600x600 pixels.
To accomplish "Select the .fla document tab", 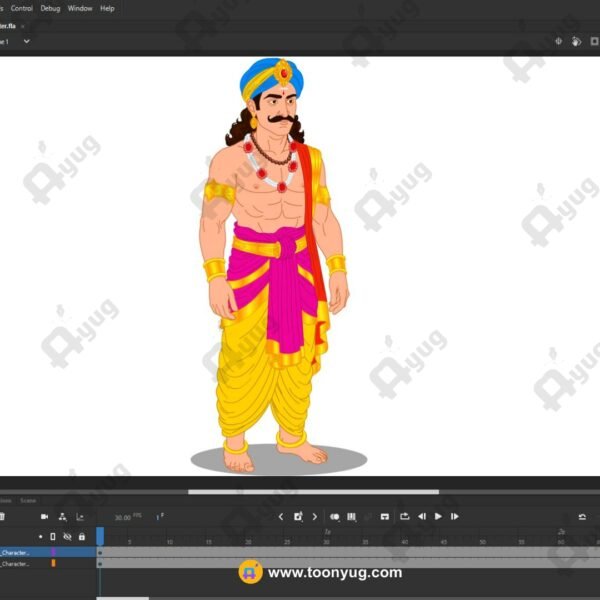I will (8, 26).
